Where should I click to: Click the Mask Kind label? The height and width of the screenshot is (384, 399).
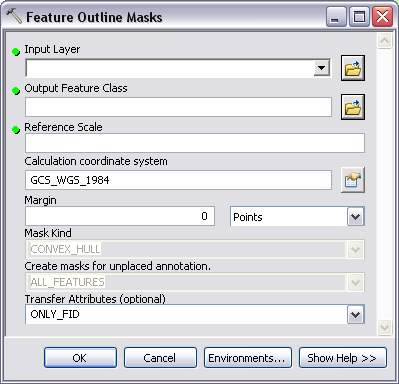48,233
